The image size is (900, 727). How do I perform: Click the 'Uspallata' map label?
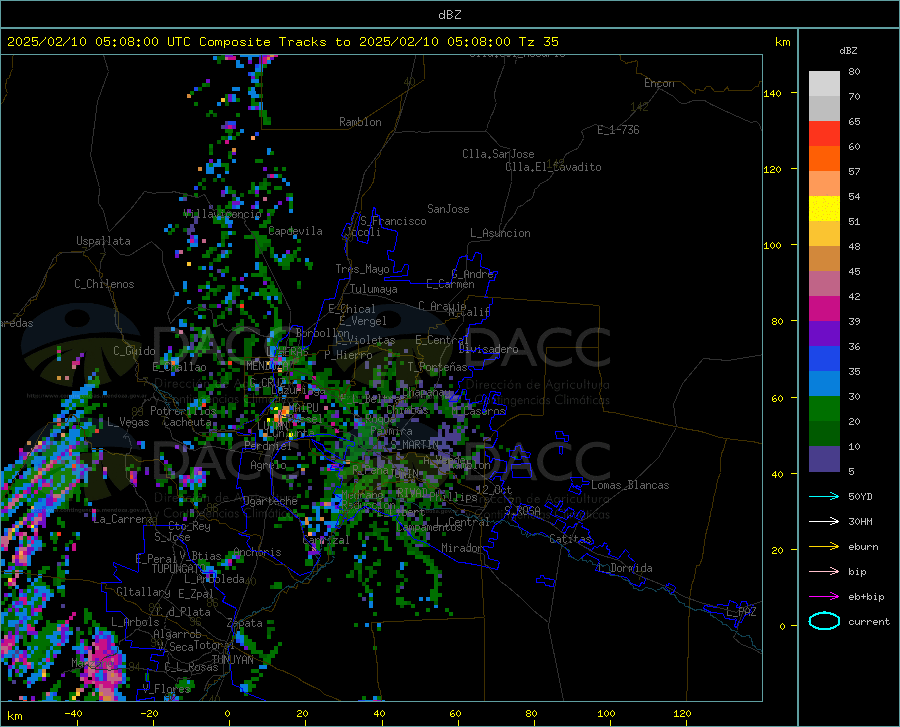[x=103, y=241]
